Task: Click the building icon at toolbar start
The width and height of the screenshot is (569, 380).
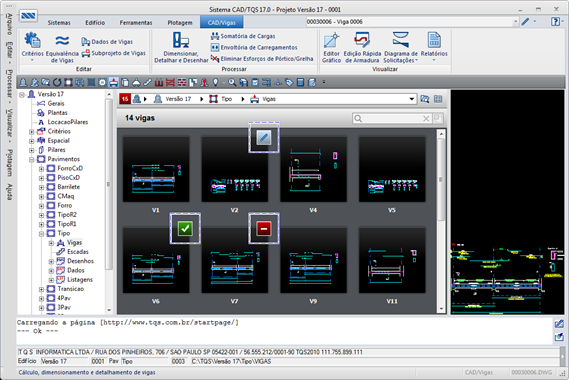Action: point(23,83)
